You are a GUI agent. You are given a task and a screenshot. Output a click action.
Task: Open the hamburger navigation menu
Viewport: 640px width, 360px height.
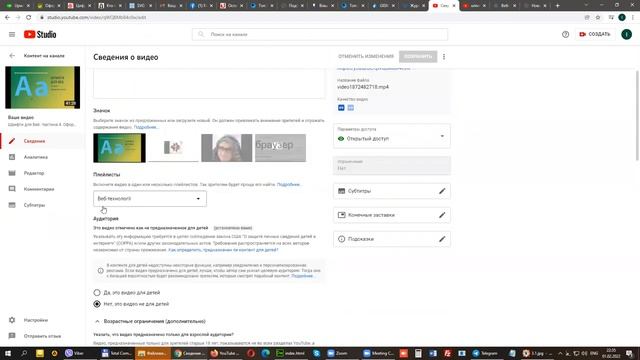point(12,35)
